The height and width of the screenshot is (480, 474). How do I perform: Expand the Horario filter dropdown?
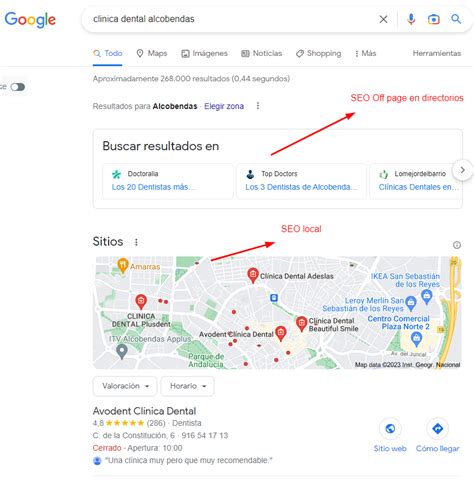[x=187, y=386]
